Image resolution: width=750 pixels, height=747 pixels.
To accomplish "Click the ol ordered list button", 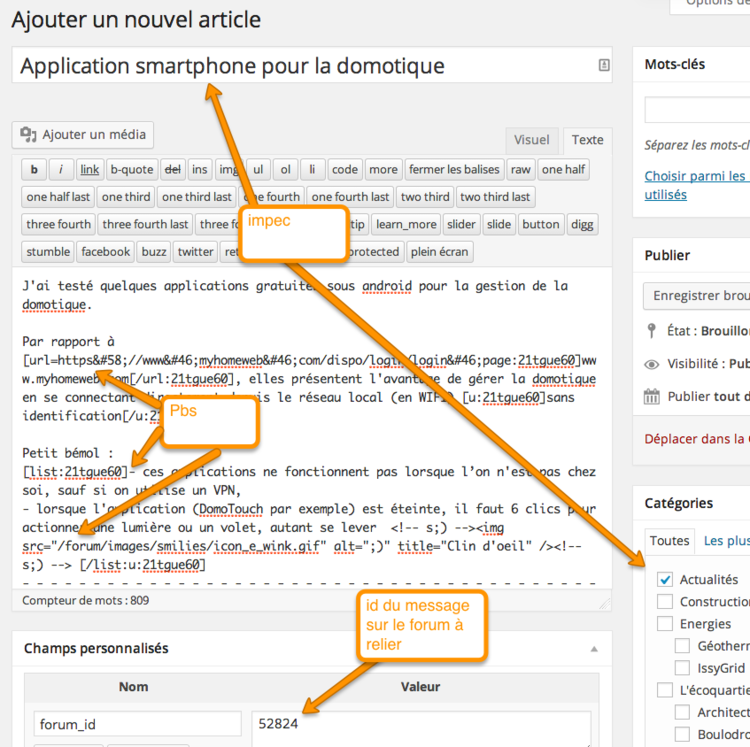I will [x=286, y=170].
